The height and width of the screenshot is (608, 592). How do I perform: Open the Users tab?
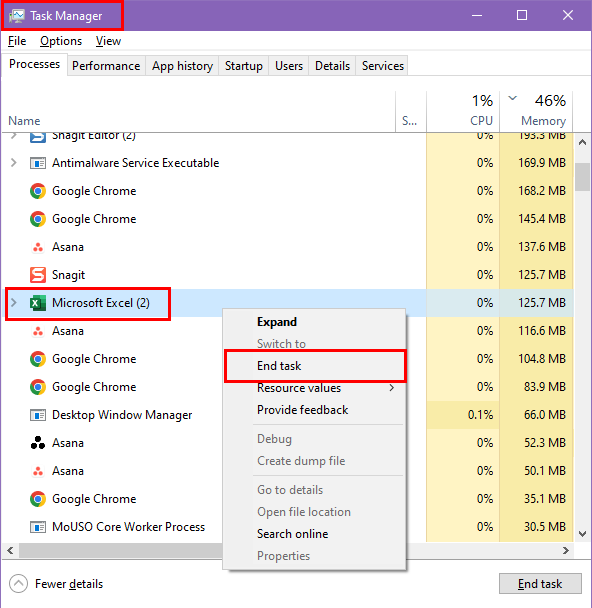tap(289, 66)
